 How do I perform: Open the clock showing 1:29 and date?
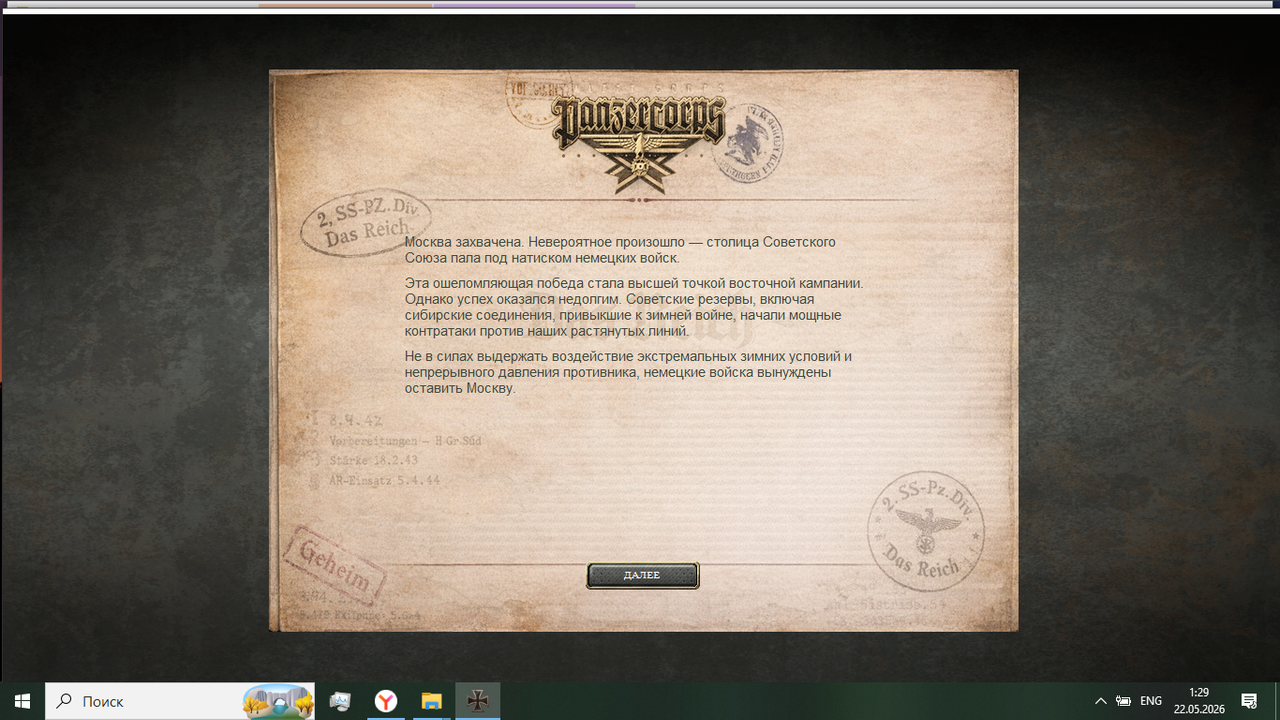(x=1198, y=701)
